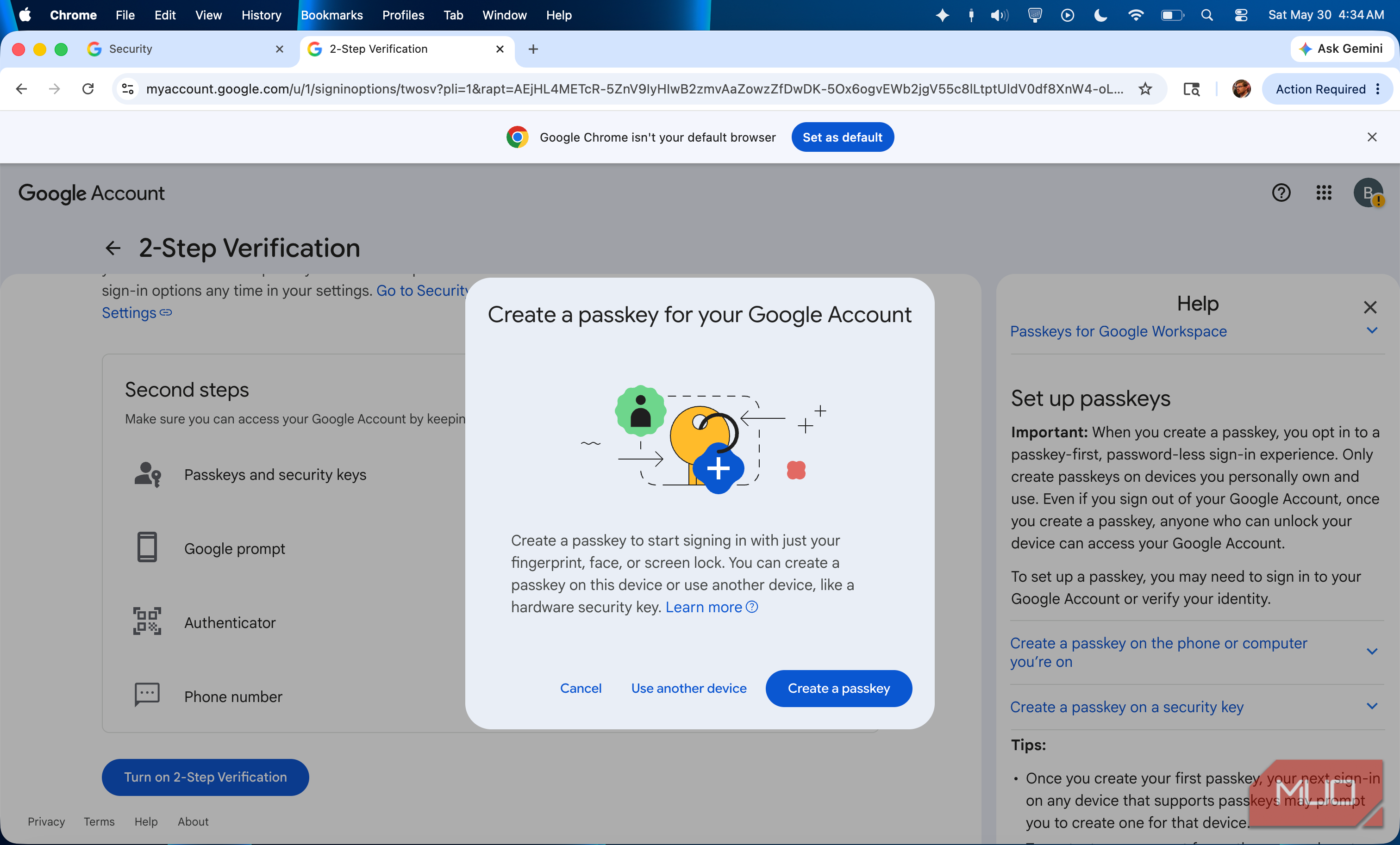
Task: Click Set as default button
Action: pyautogui.click(x=842, y=137)
